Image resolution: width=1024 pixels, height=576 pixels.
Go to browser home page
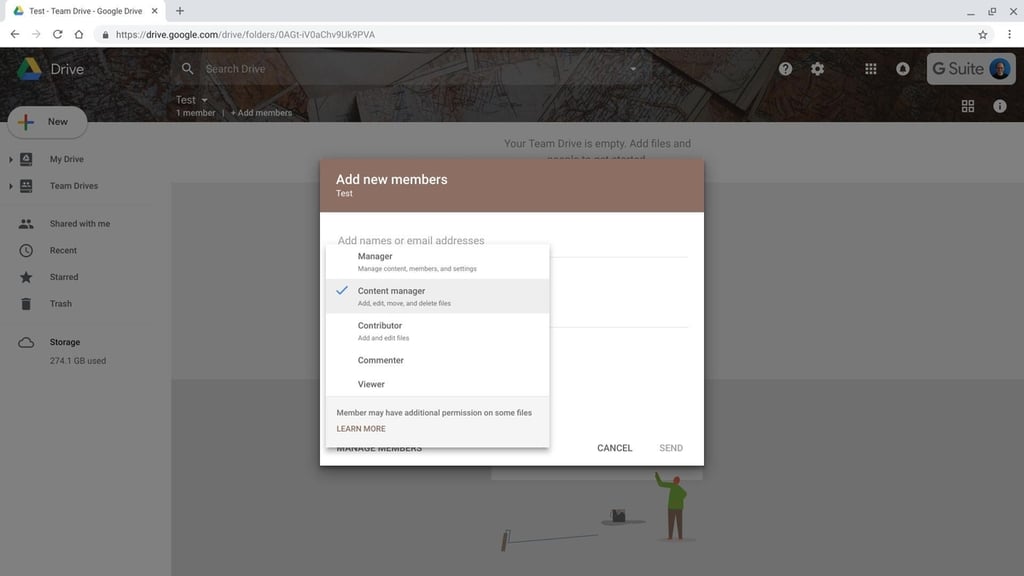pyautogui.click(x=79, y=34)
